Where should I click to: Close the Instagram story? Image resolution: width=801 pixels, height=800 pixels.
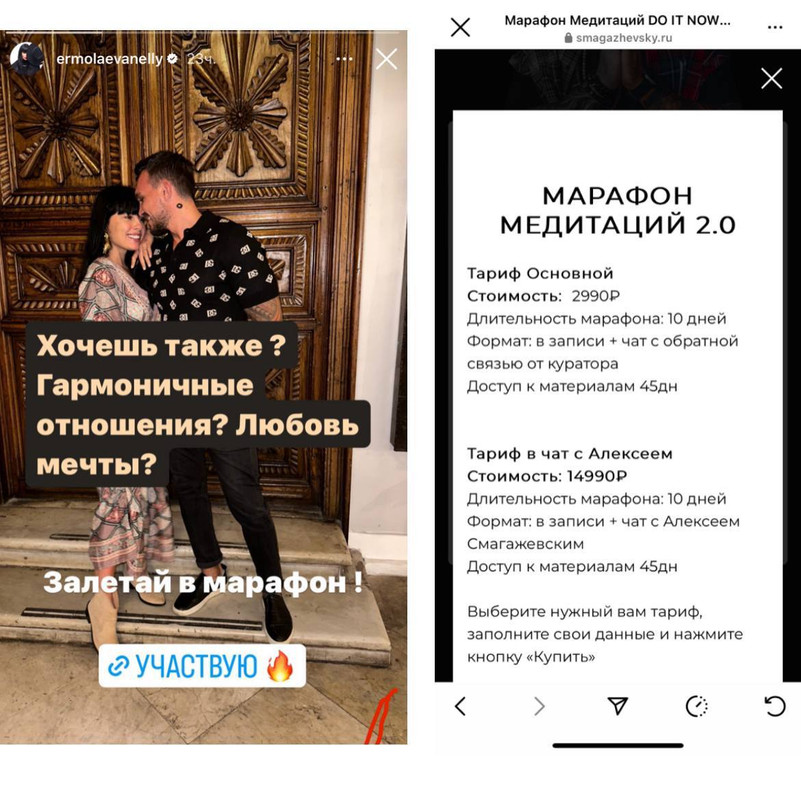(386, 59)
